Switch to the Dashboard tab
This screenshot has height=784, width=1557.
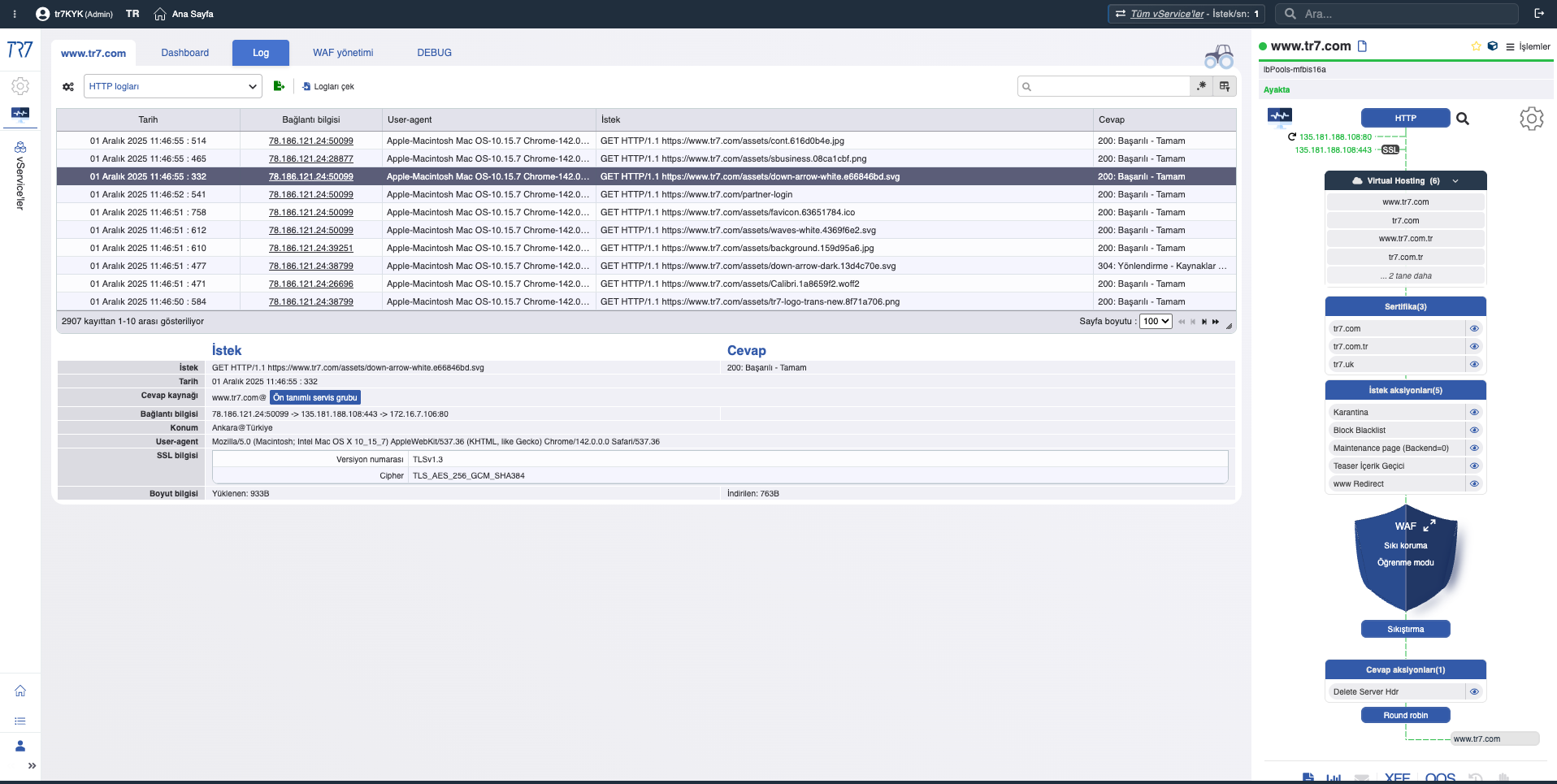click(x=184, y=53)
